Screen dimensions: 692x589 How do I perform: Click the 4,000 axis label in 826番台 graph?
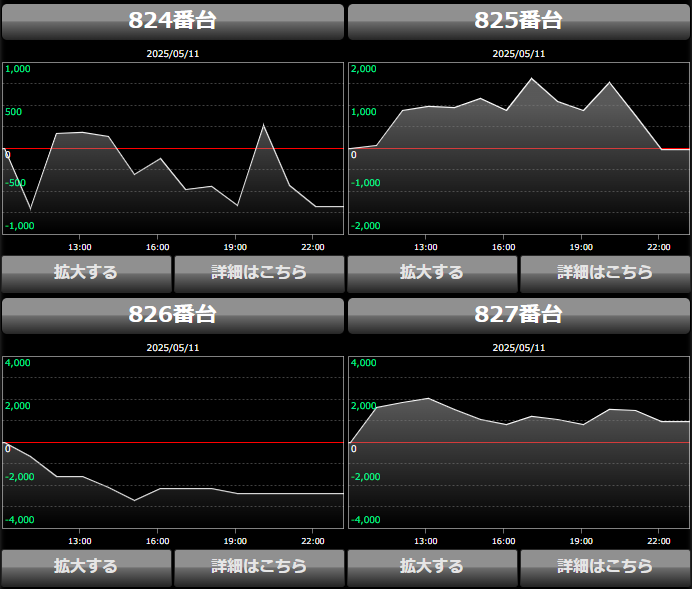pos(18,363)
